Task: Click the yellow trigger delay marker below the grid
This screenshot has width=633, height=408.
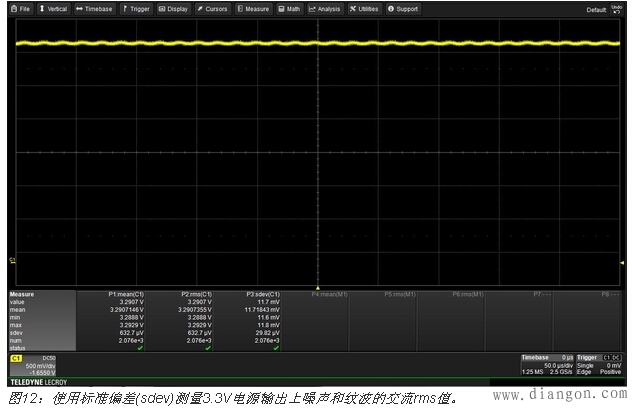Action: 317,286
